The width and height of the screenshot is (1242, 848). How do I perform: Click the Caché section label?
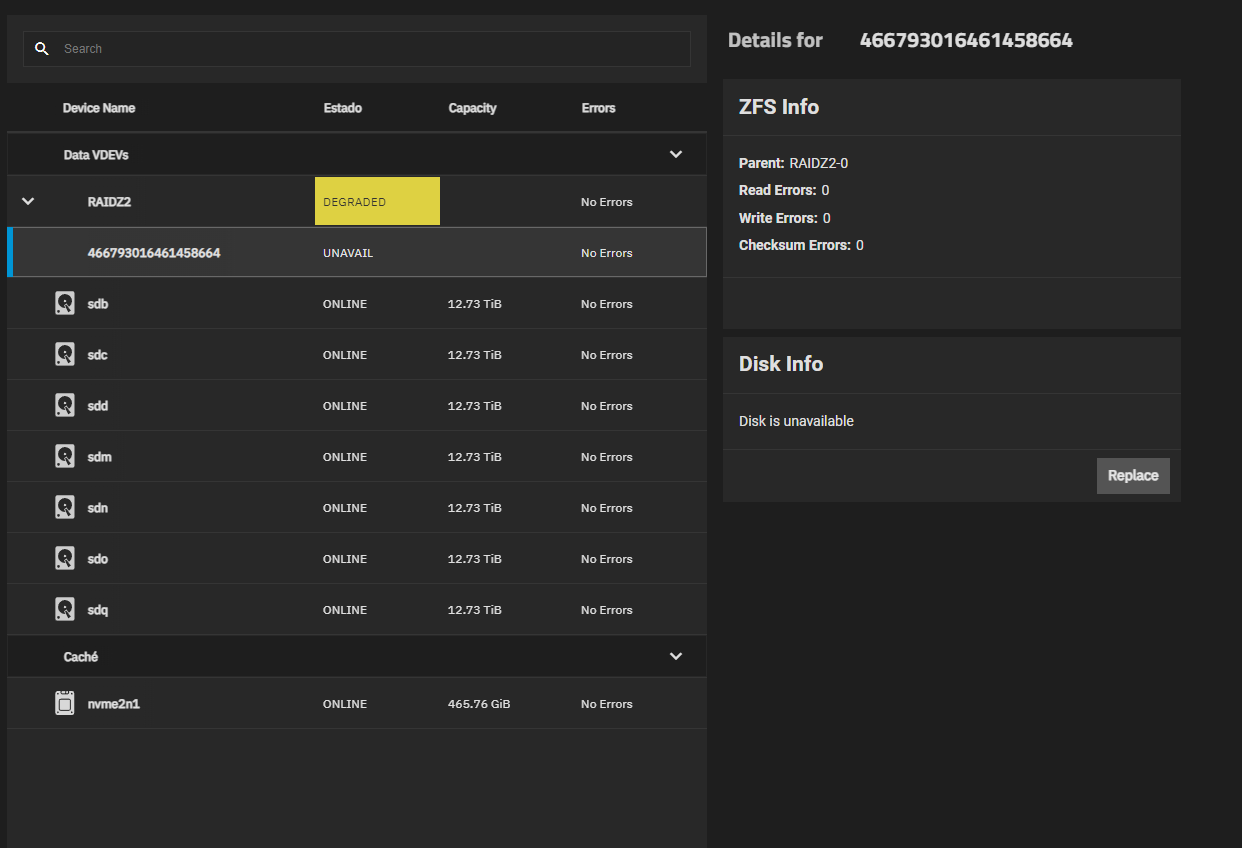point(80,657)
